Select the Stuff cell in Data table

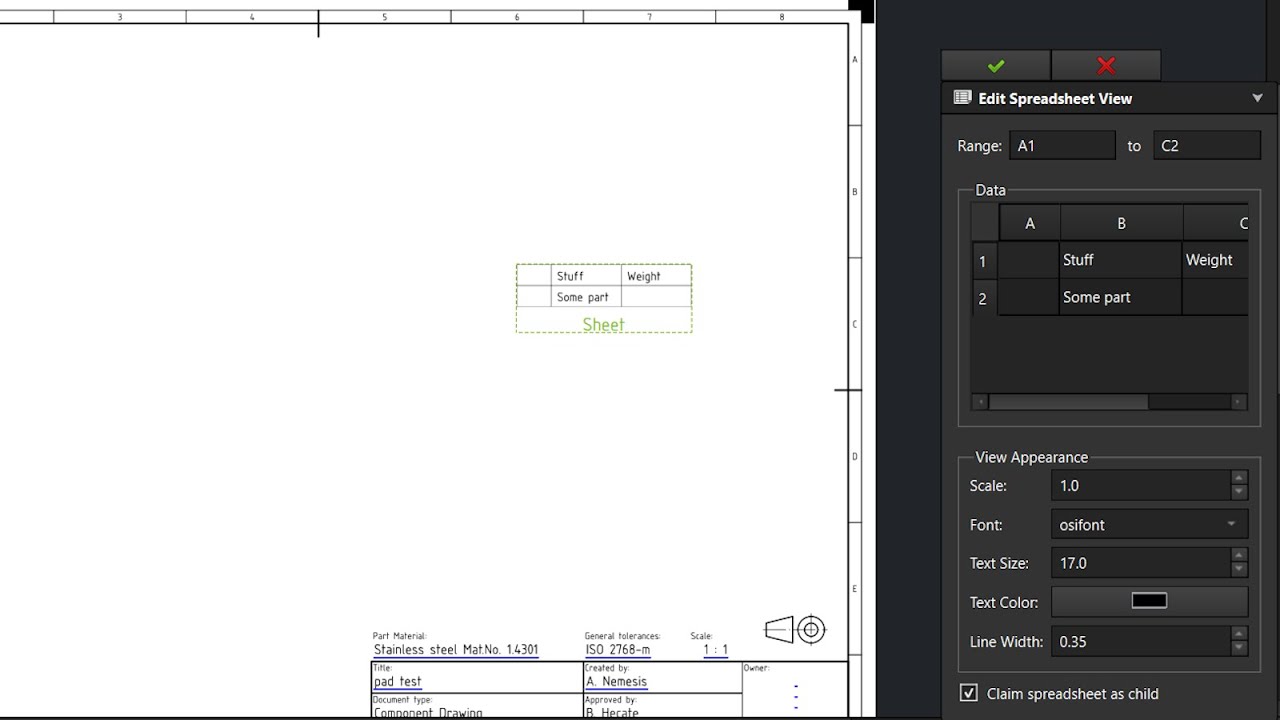tap(1121, 260)
